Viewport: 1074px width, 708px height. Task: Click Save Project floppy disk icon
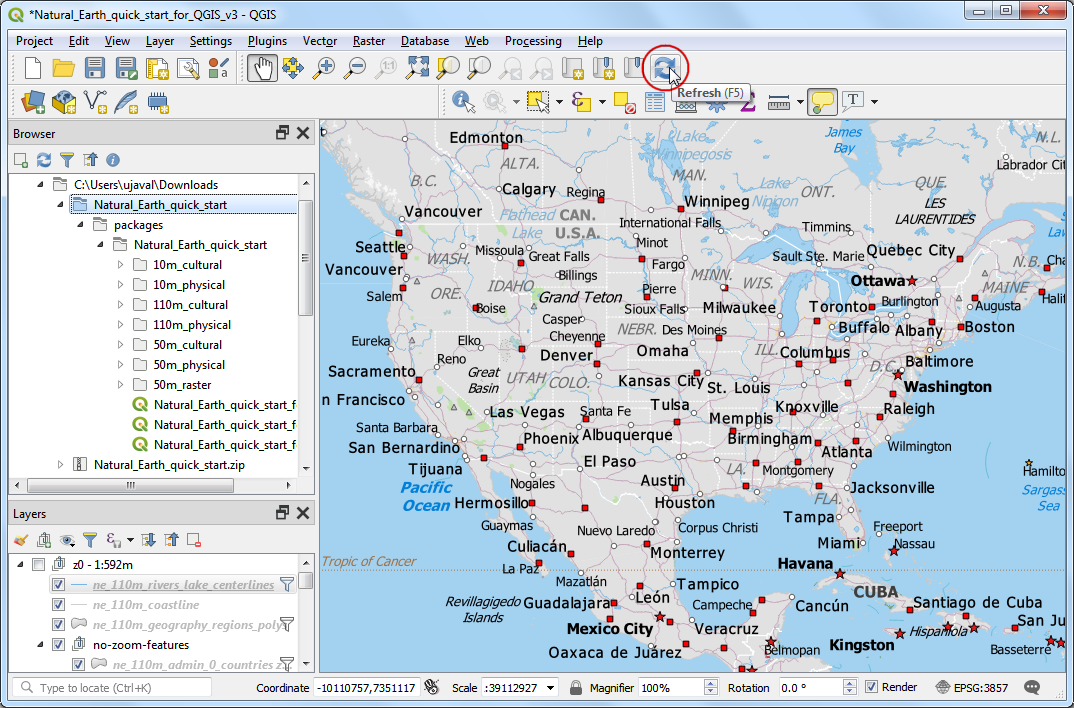pyautogui.click(x=95, y=68)
